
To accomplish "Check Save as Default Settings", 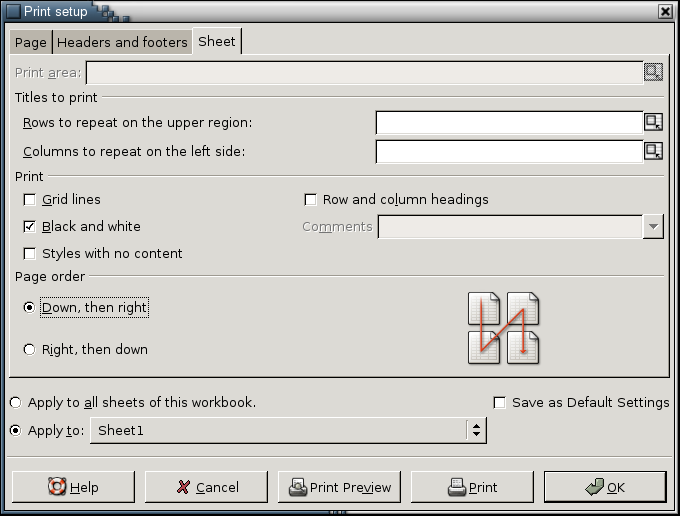I will coord(500,403).
